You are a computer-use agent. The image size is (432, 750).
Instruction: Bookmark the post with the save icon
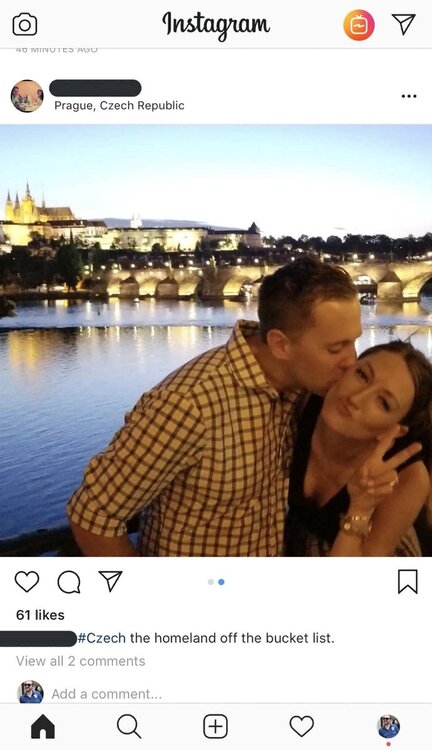408,582
